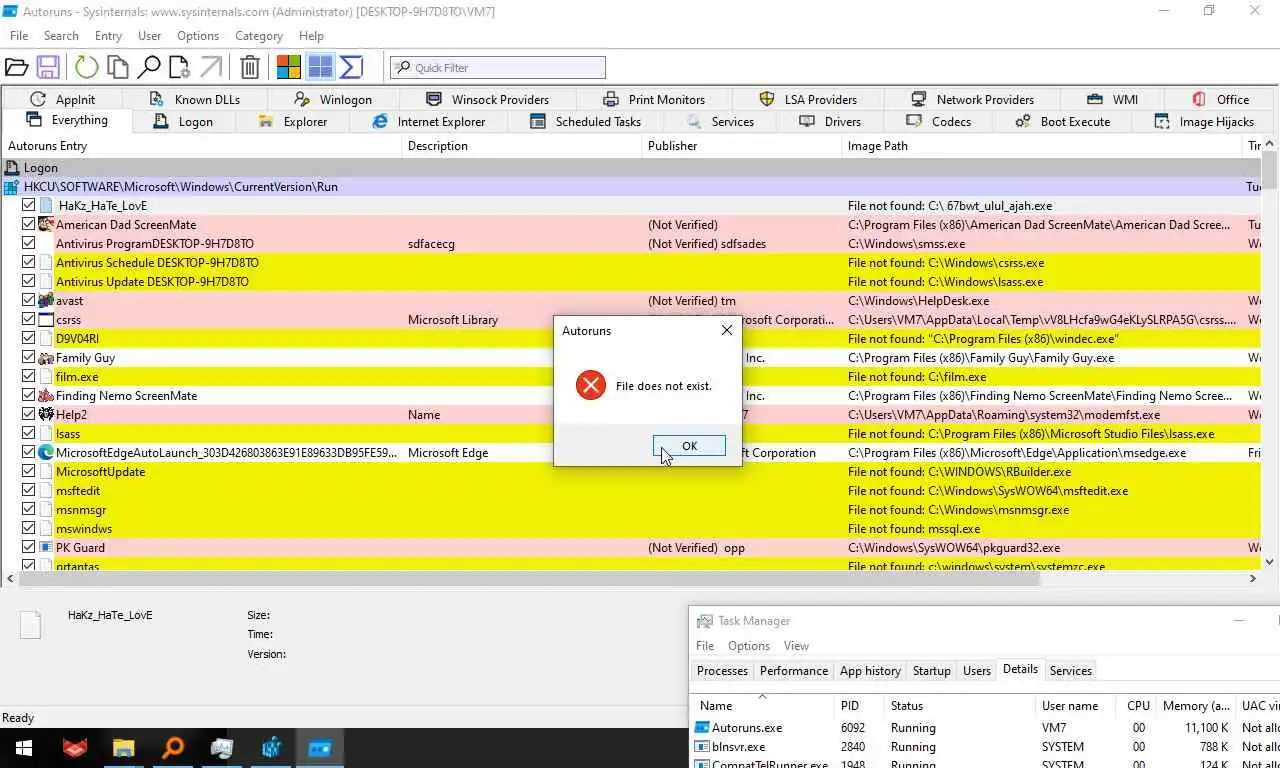Uncheck Antivirus ProgramDESKTOP-9H7D8TO checkbox

pos(28,243)
